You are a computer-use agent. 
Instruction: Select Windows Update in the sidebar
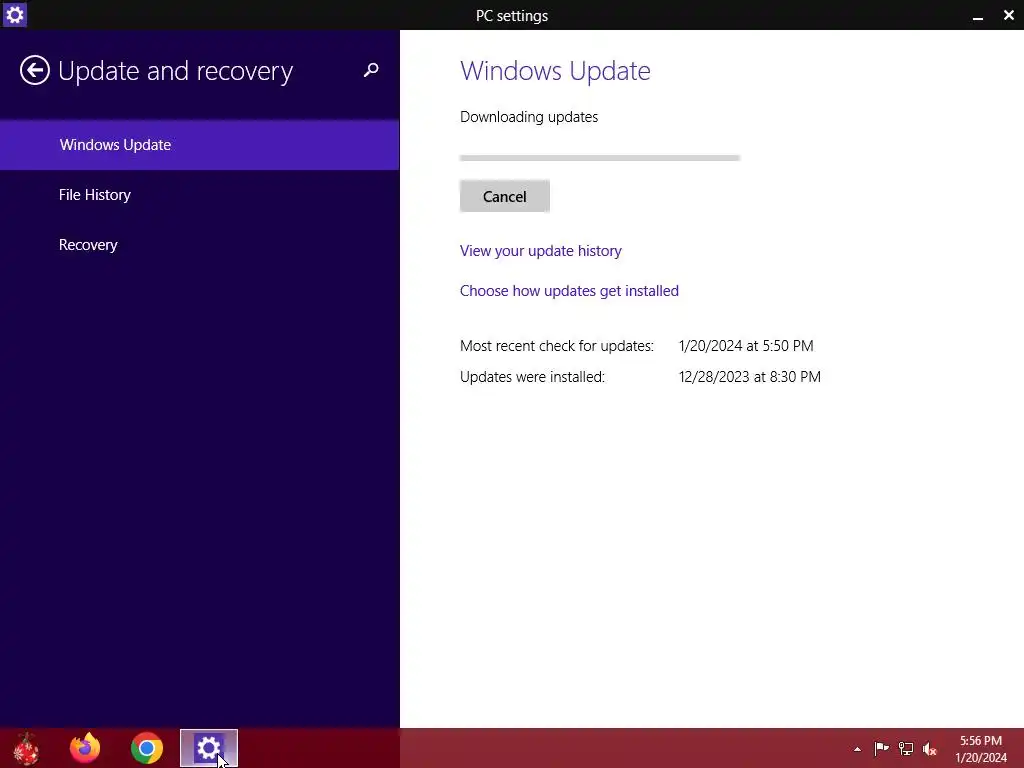tap(199, 145)
